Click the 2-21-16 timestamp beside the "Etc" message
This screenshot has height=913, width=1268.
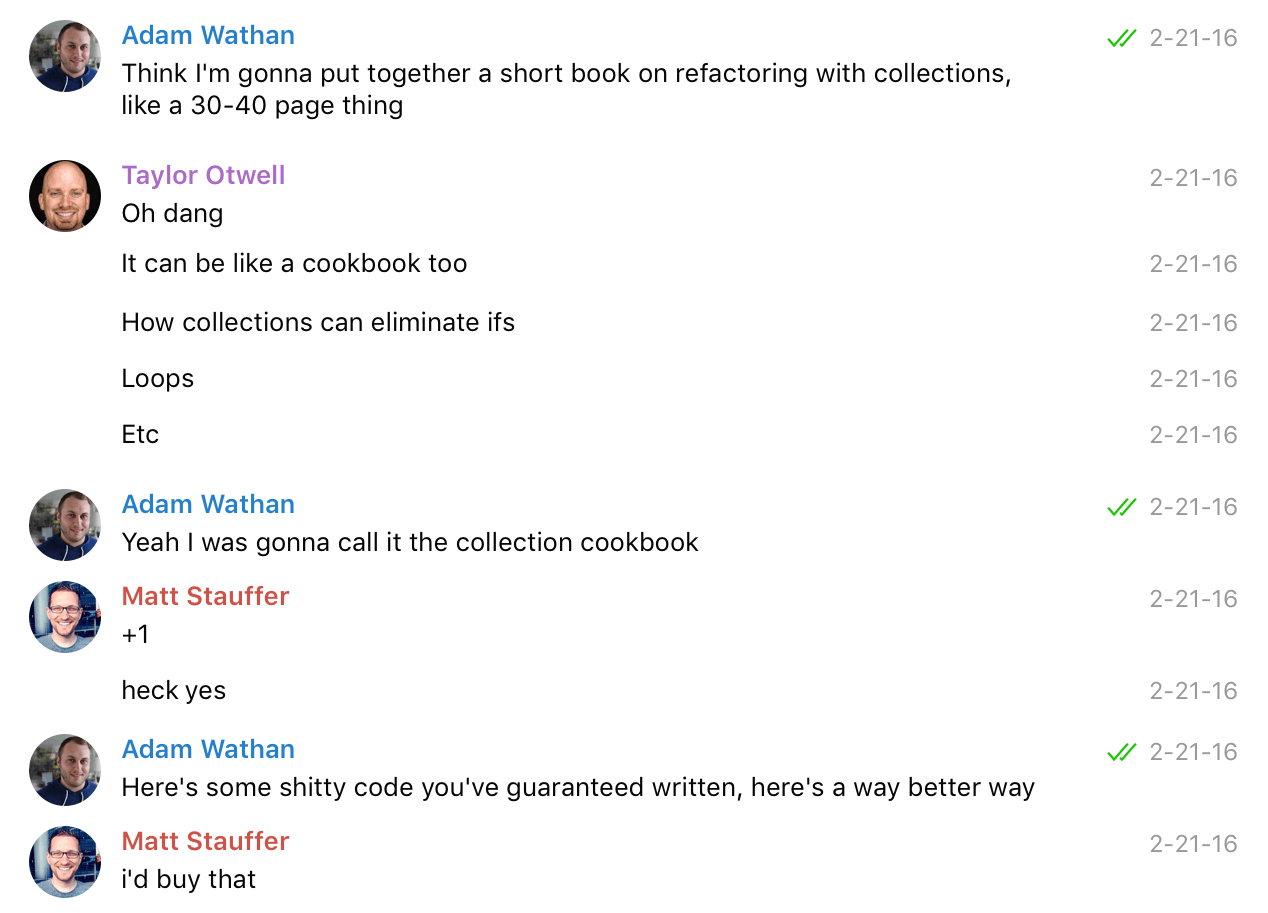1193,435
